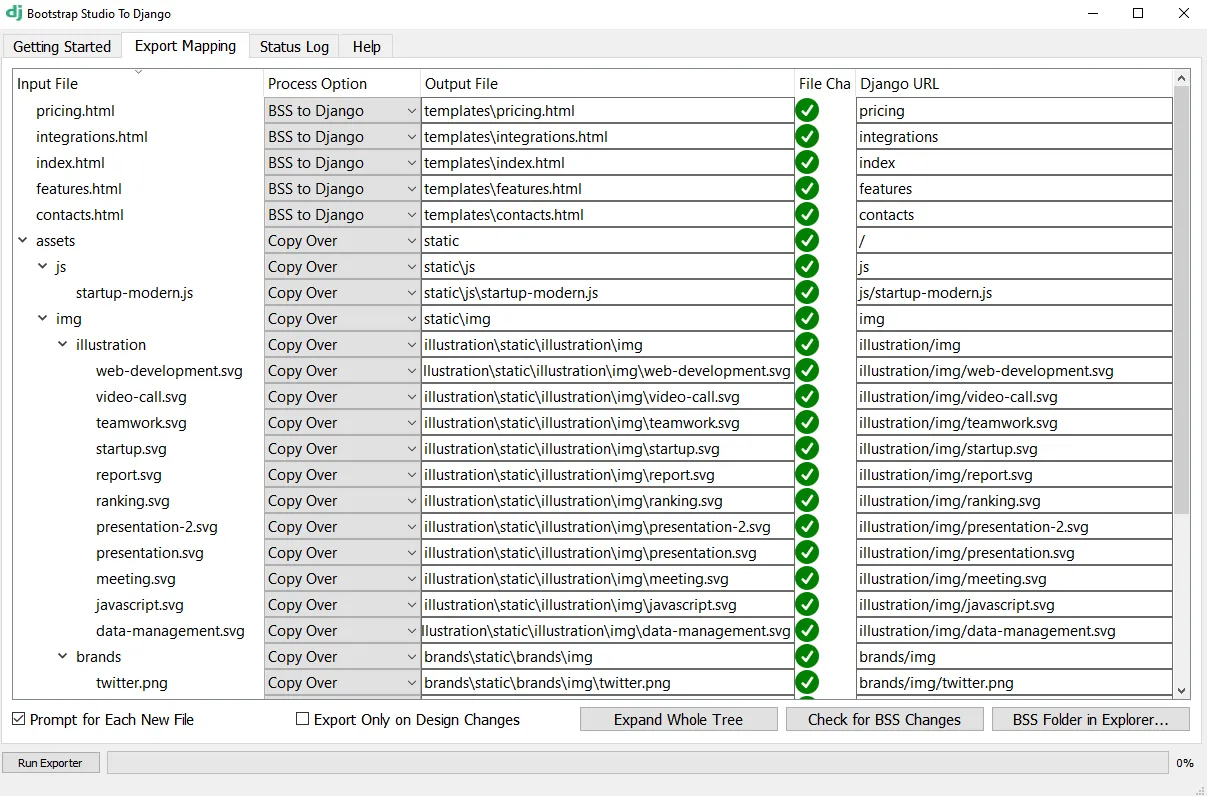
Task: Open Process Option dropdown for index.html
Action: tap(342, 162)
